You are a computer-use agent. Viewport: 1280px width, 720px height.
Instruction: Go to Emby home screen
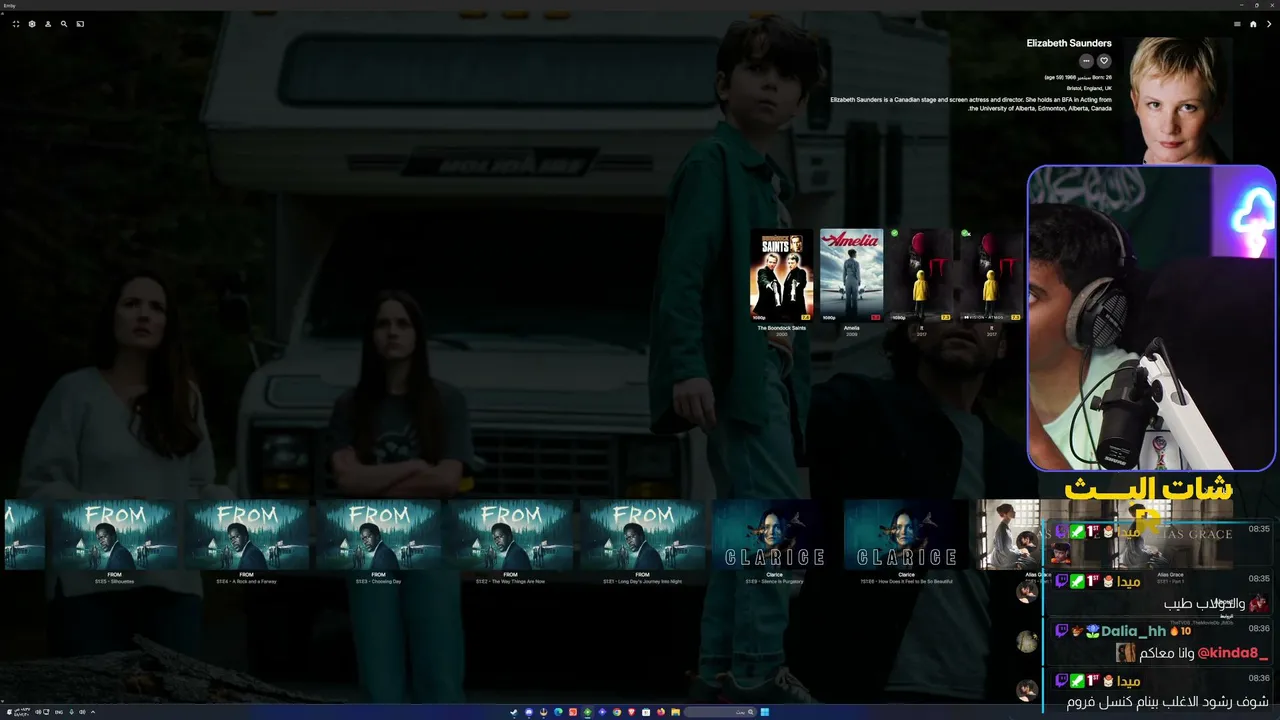click(1253, 24)
